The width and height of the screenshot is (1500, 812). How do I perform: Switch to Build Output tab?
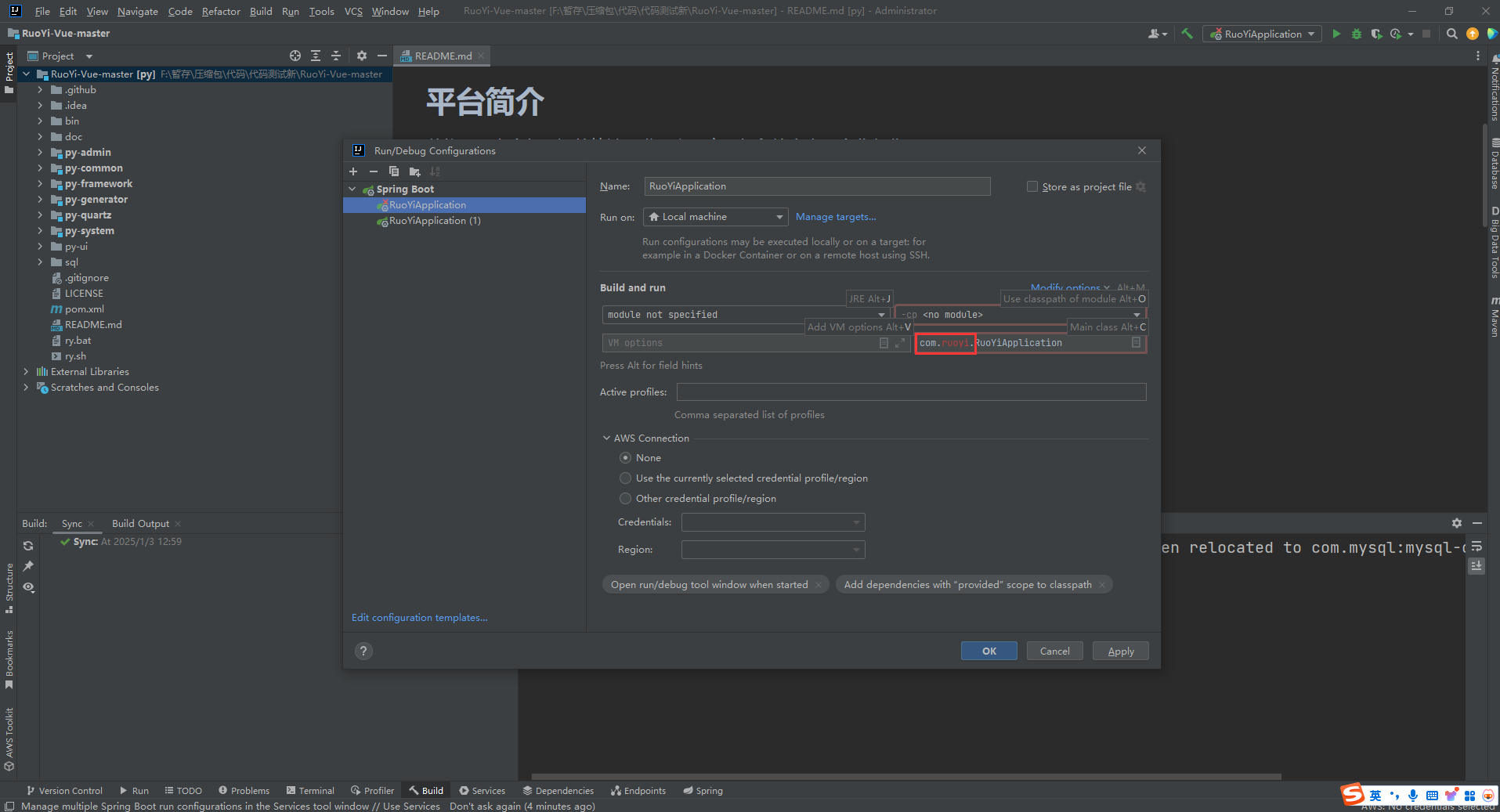140,524
